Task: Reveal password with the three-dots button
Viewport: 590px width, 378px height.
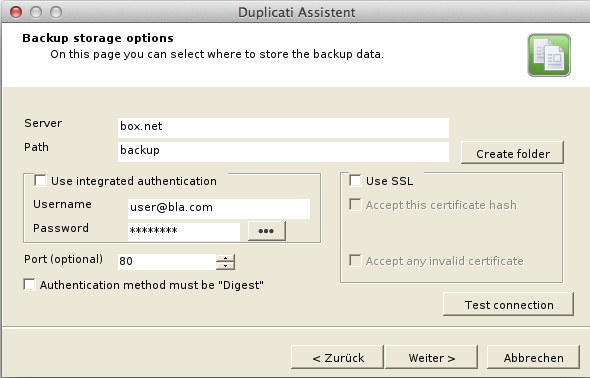Action: pyautogui.click(x=267, y=231)
